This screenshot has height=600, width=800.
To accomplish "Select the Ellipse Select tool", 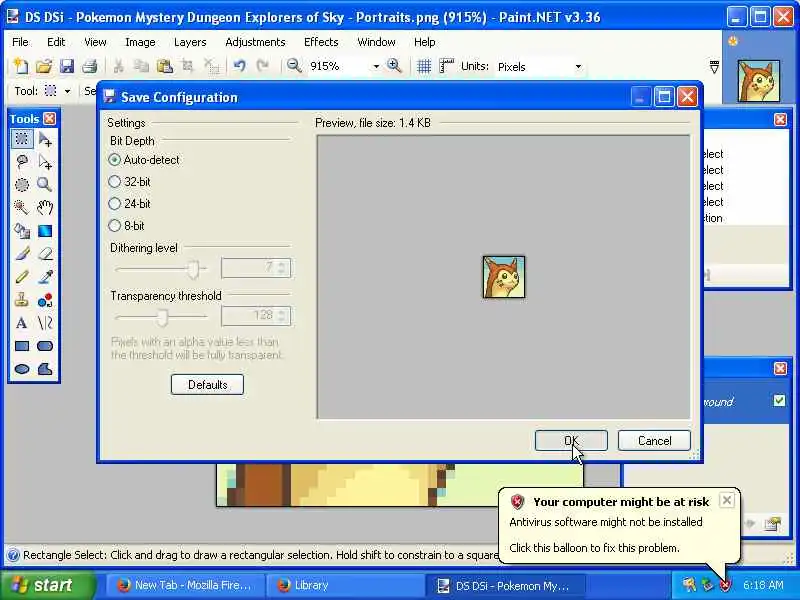I will [21, 185].
